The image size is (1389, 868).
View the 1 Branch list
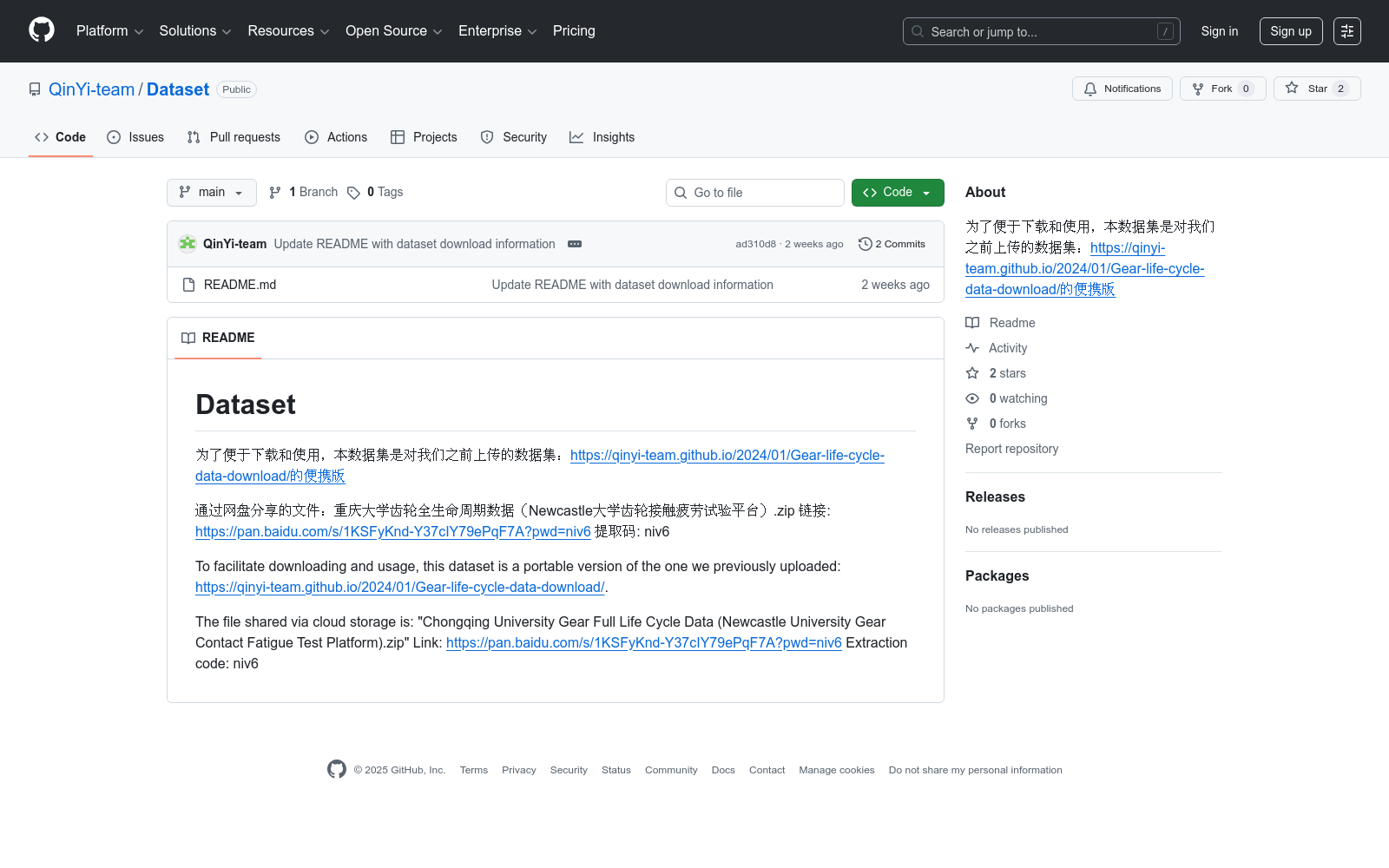point(303,192)
